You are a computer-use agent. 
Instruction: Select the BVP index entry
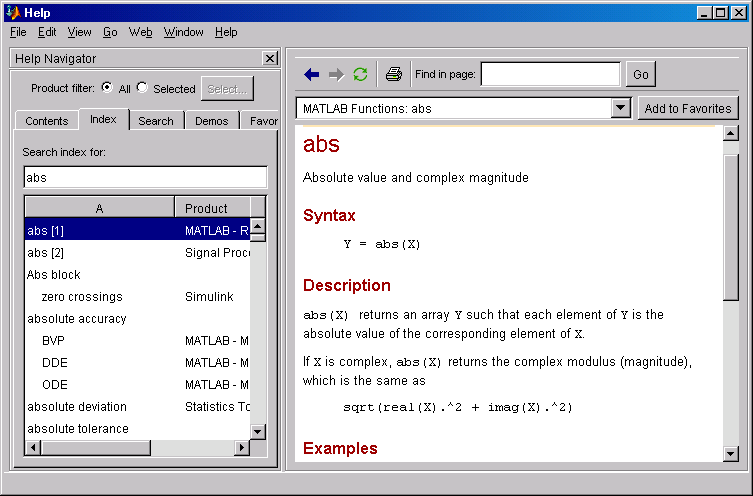point(137,340)
